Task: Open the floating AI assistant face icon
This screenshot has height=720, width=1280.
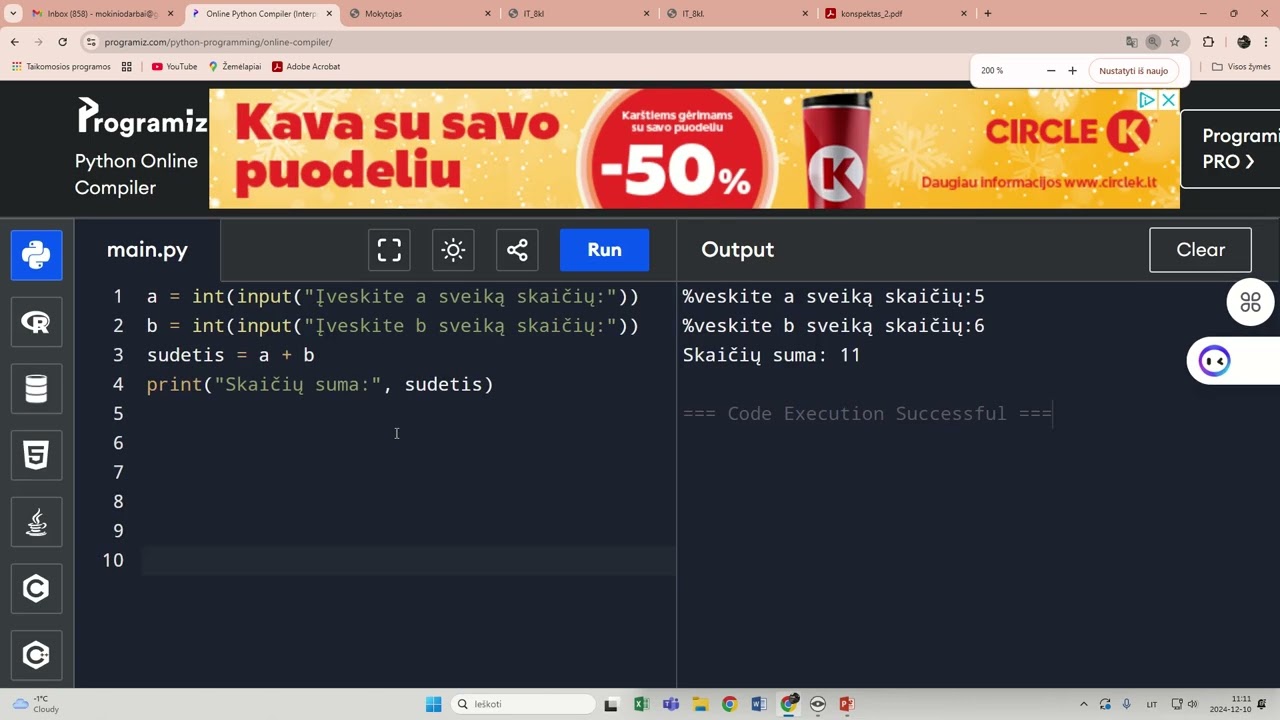Action: click(1214, 361)
